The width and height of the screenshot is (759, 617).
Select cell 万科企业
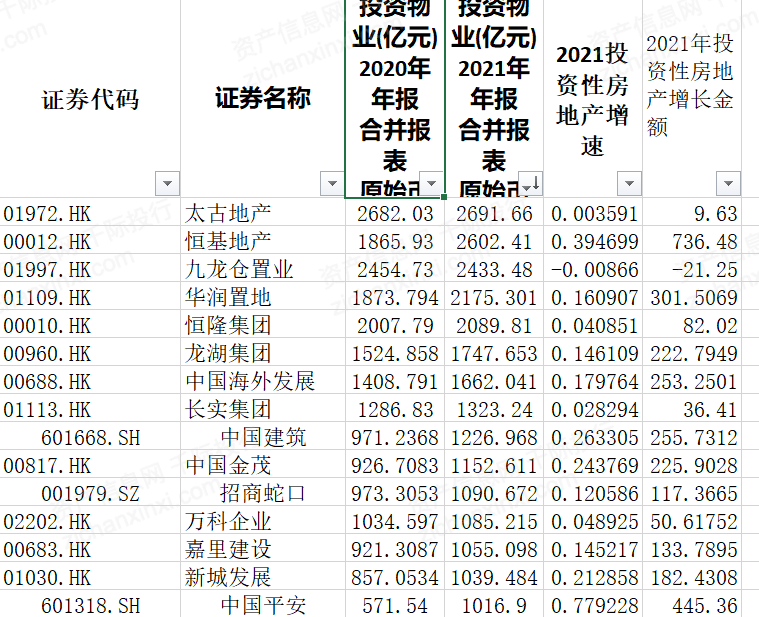click(x=263, y=521)
